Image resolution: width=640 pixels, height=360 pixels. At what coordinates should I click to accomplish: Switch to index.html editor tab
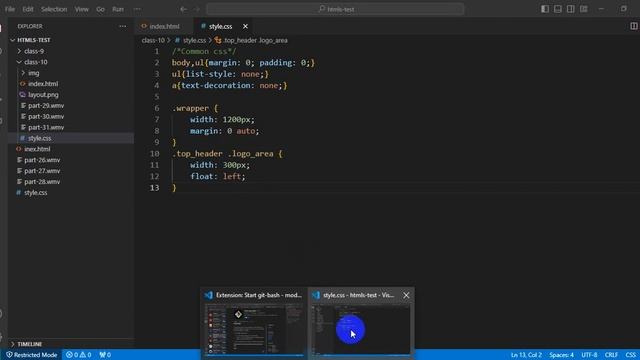click(x=164, y=26)
